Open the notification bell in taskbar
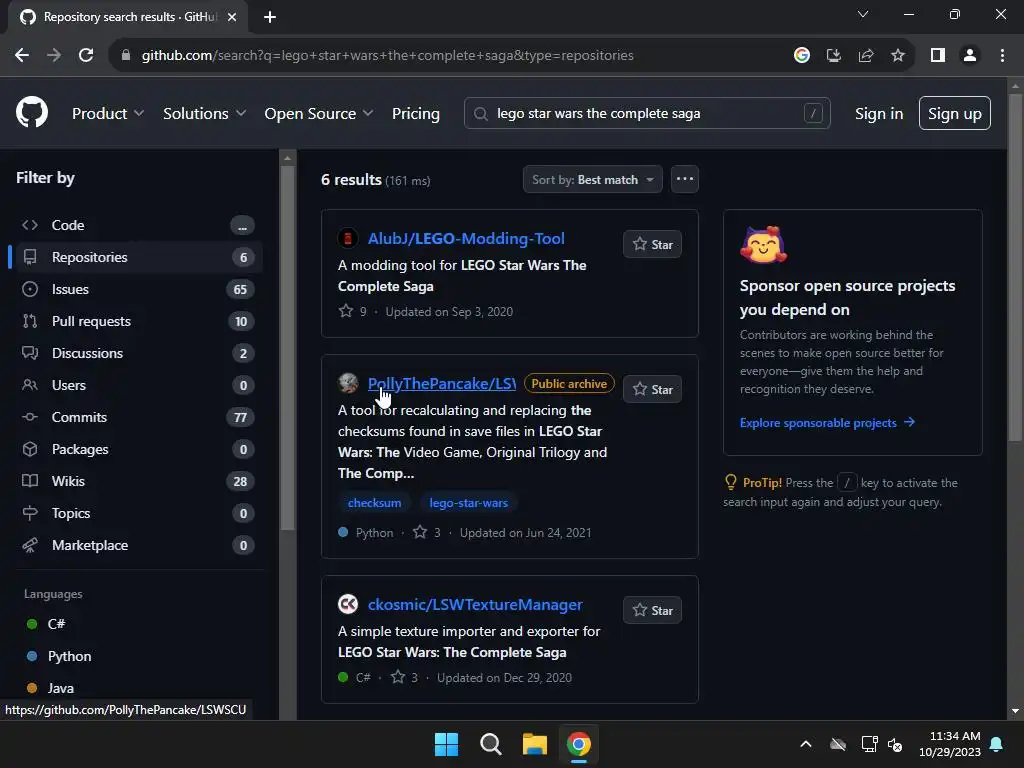The height and width of the screenshot is (768, 1024). (x=997, y=744)
